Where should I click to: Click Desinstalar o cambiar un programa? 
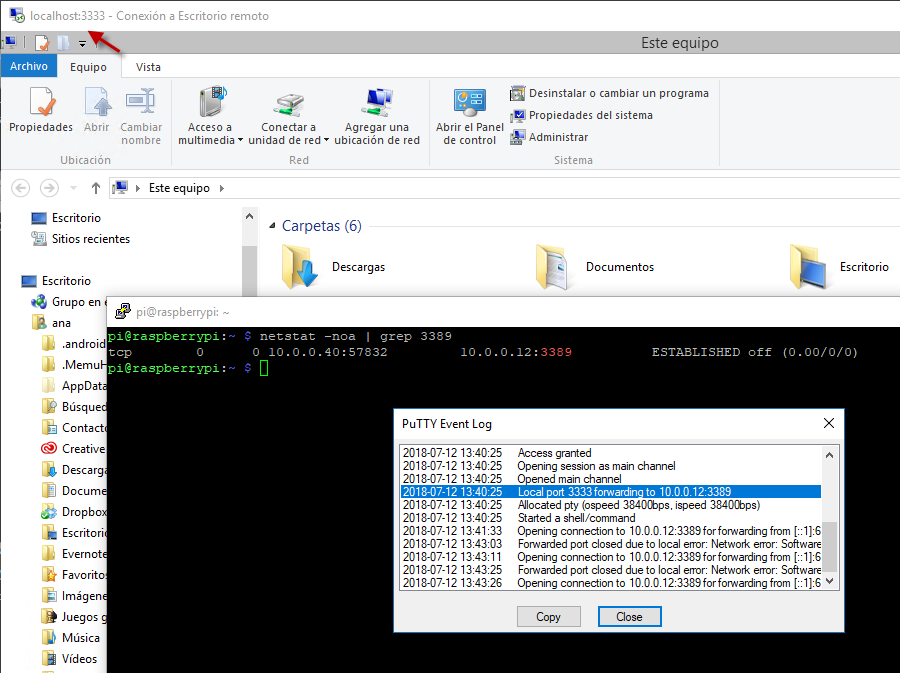(609, 93)
